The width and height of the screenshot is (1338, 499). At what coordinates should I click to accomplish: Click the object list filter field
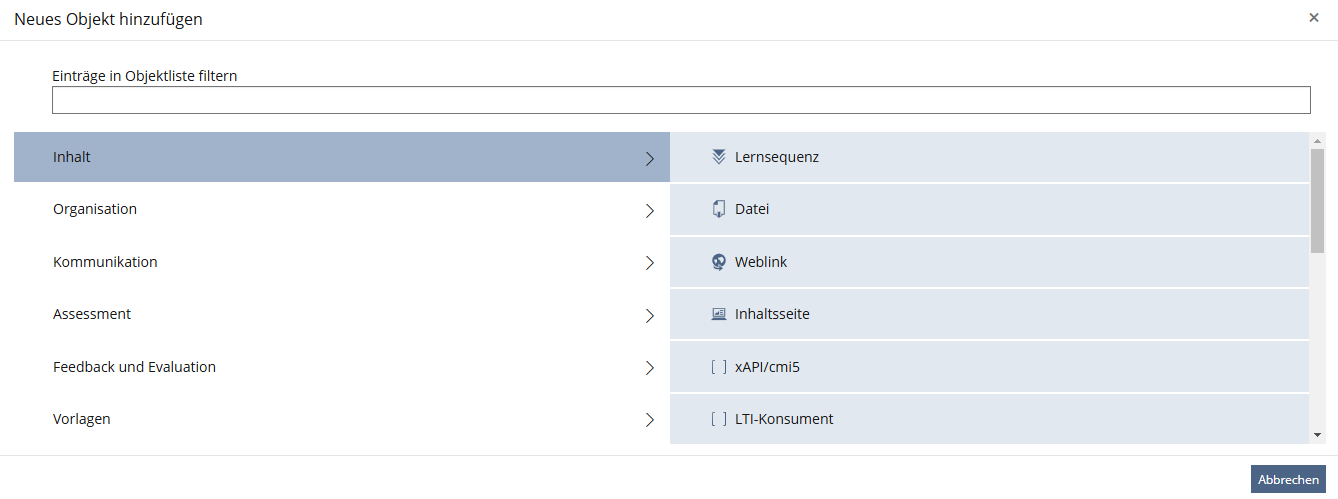(681, 100)
